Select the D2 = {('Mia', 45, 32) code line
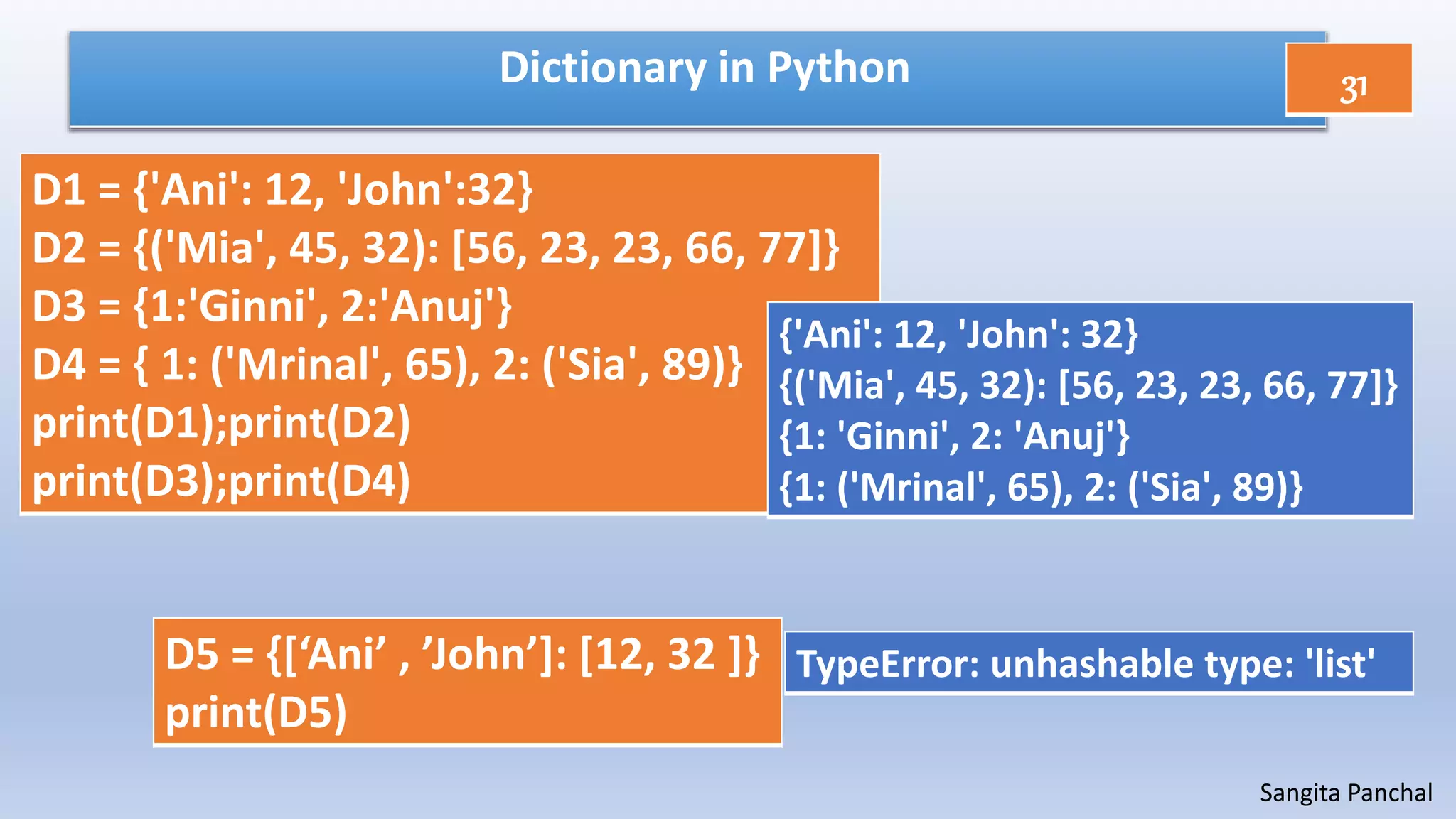 (436, 249)
